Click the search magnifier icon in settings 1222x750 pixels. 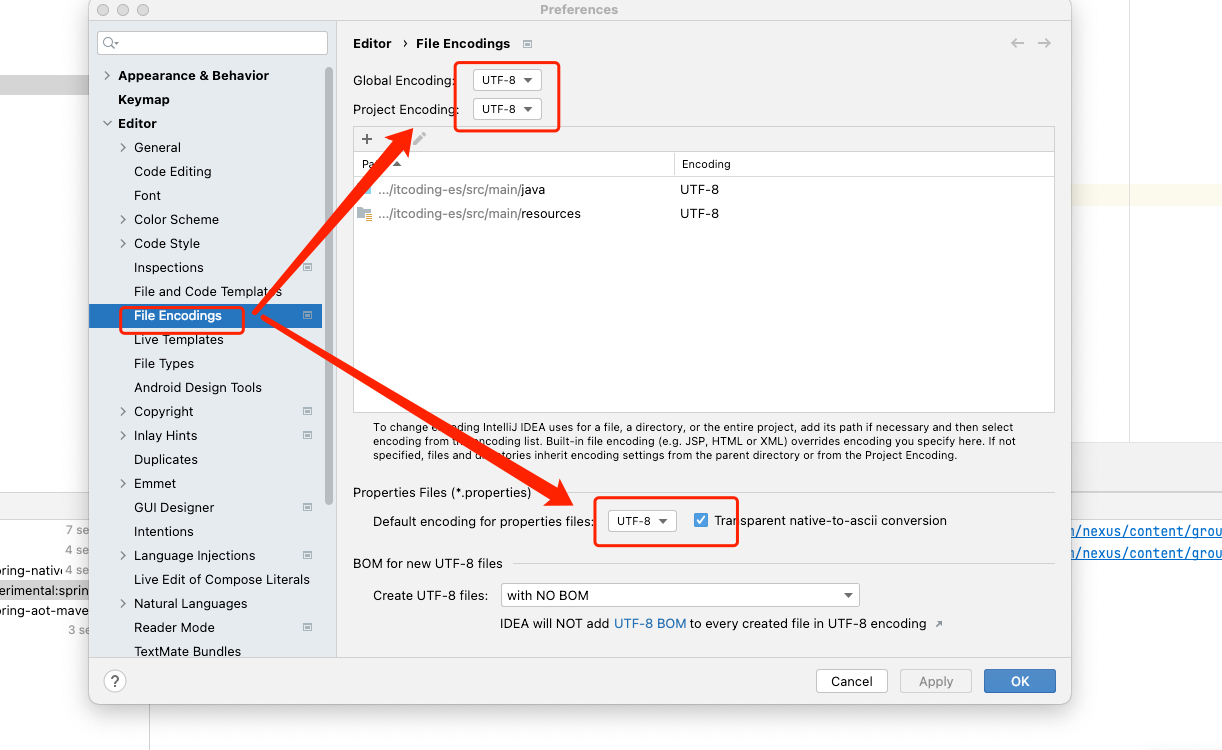[111, 43]
